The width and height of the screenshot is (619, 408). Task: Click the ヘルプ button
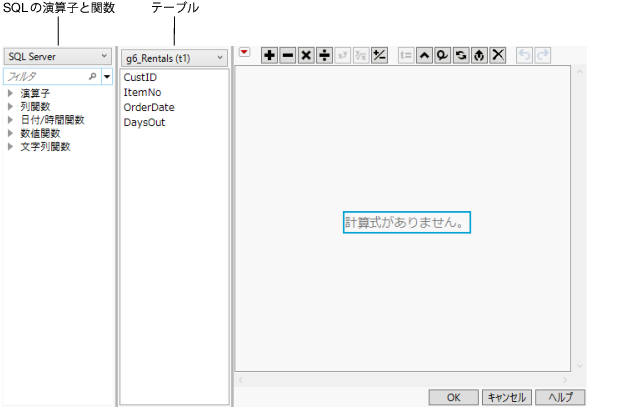click(560, 397)
